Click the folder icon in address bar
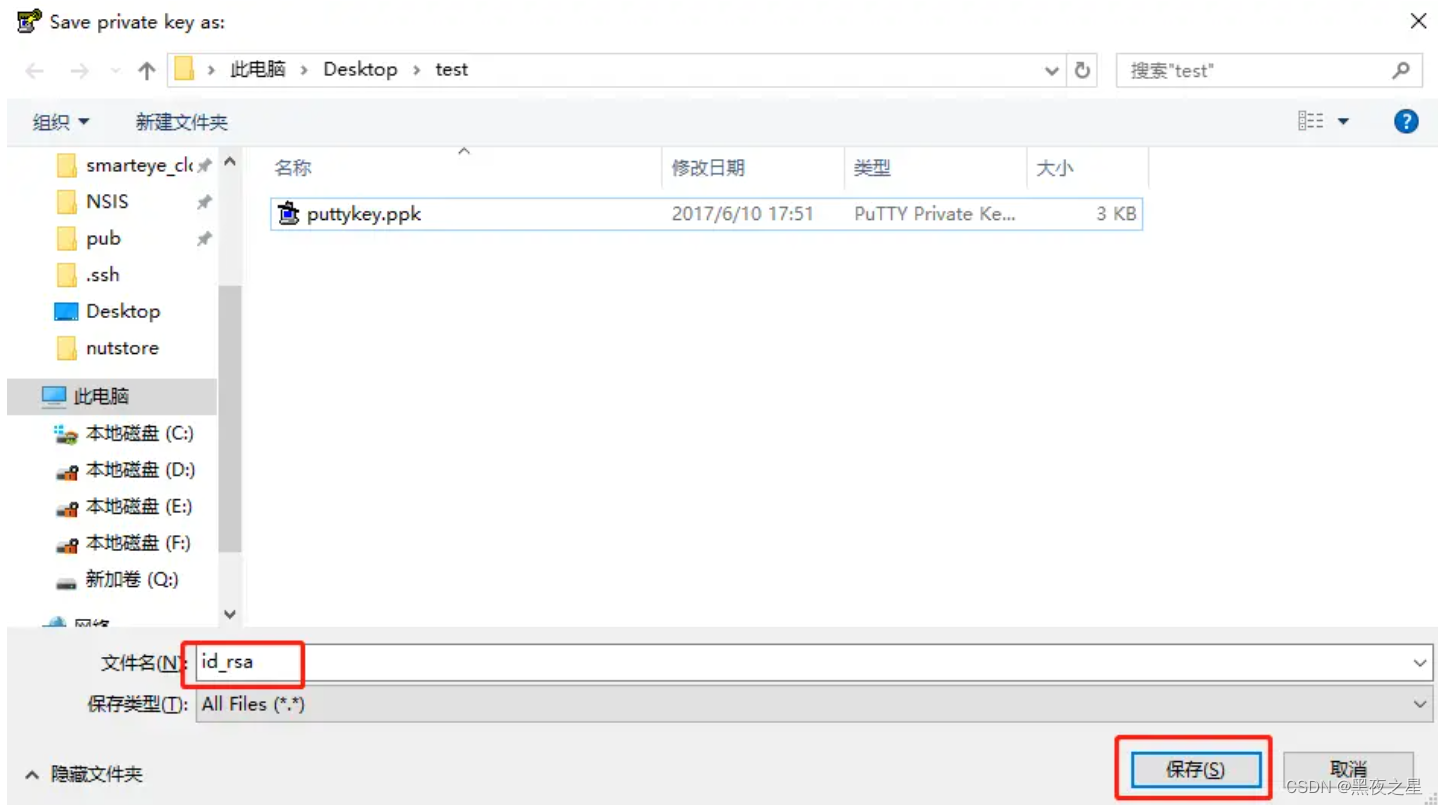Viewport: 1438px width, 805px height. point(184,70)
